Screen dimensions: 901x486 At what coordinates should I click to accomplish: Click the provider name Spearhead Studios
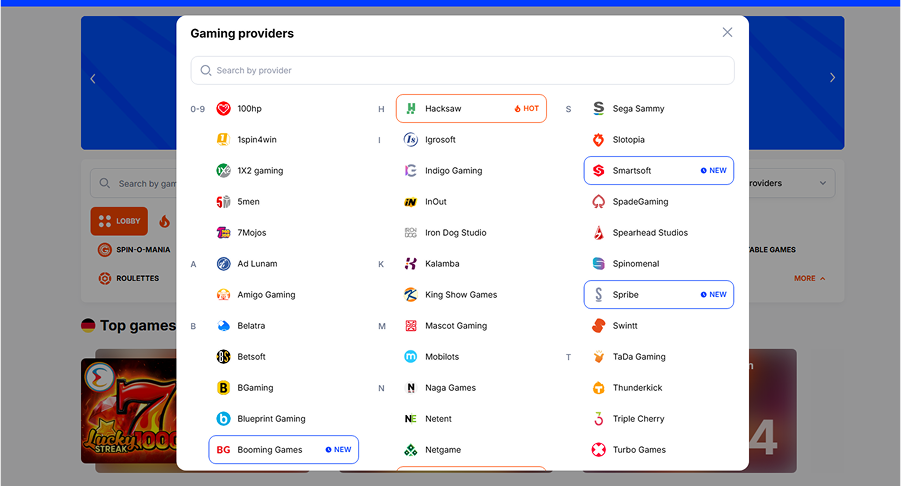coord(650,233)
